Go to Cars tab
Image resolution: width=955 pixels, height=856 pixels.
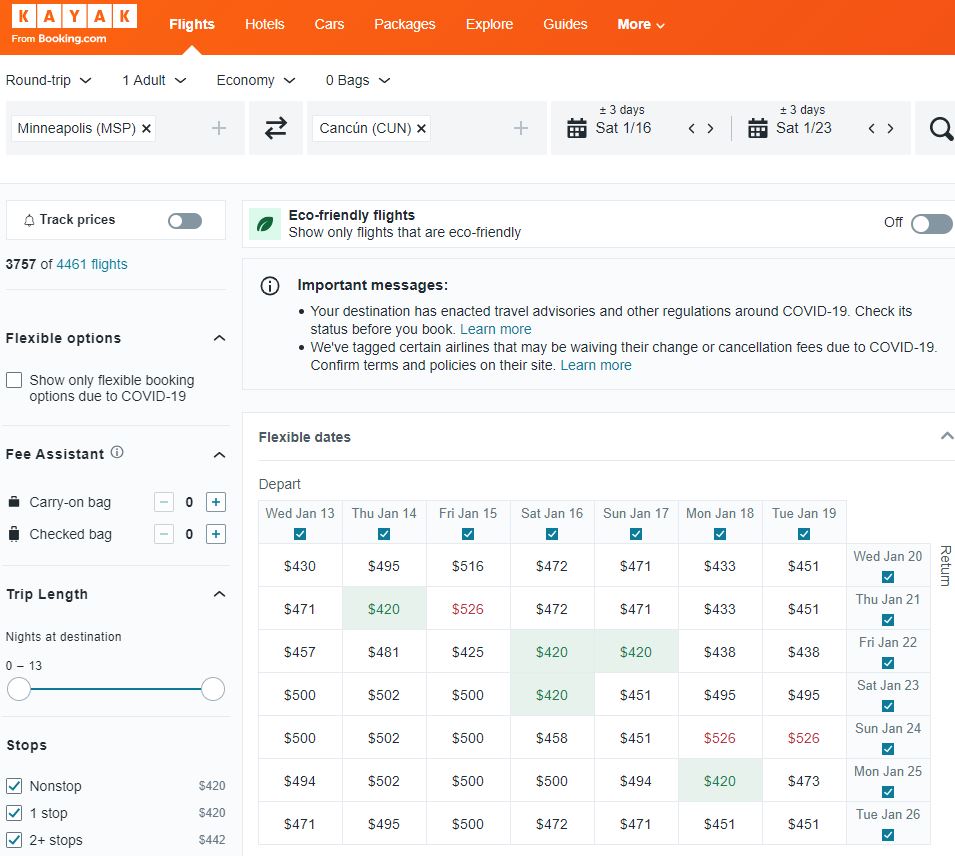click(x=329, y=24)
